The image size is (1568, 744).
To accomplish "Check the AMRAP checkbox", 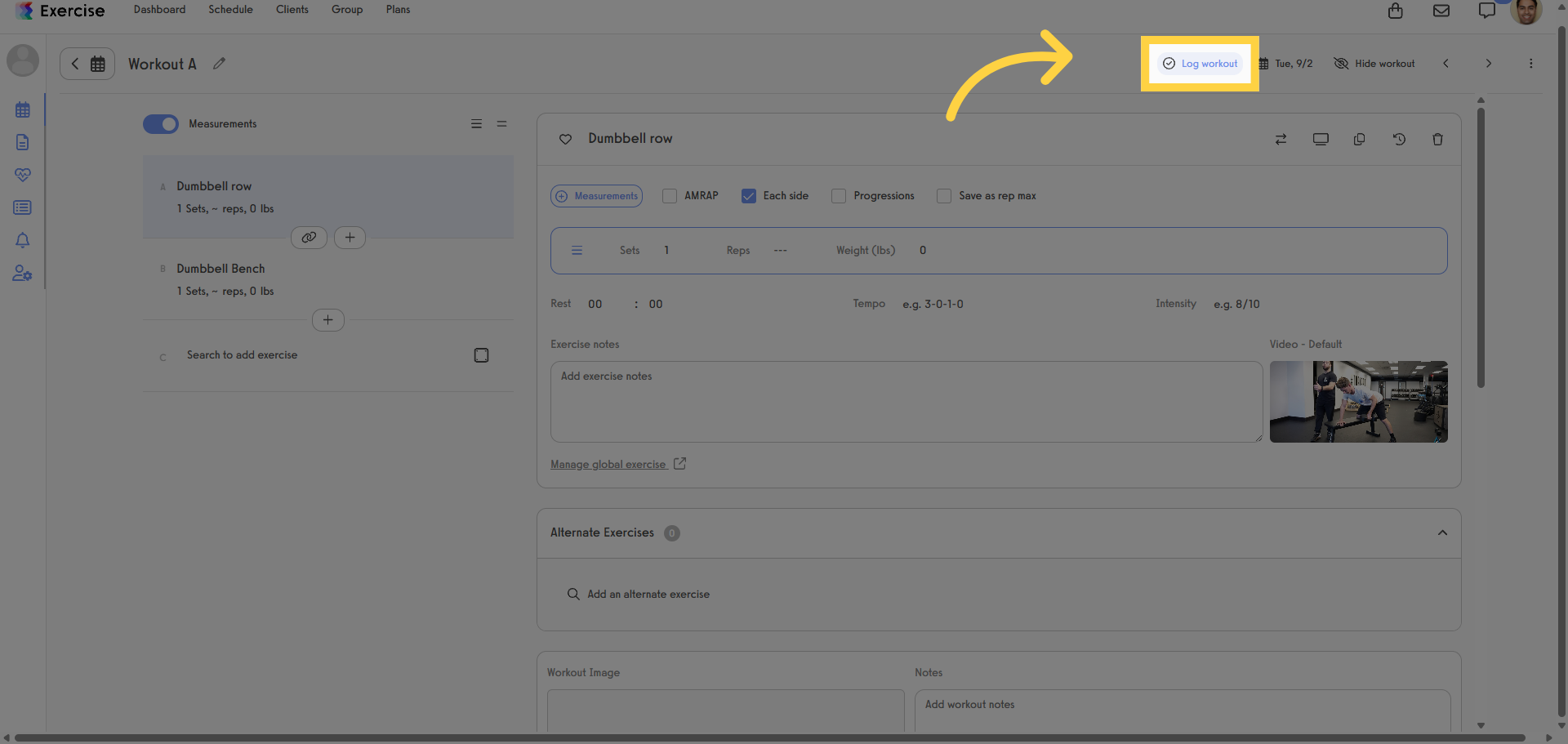I will [670, 196].
